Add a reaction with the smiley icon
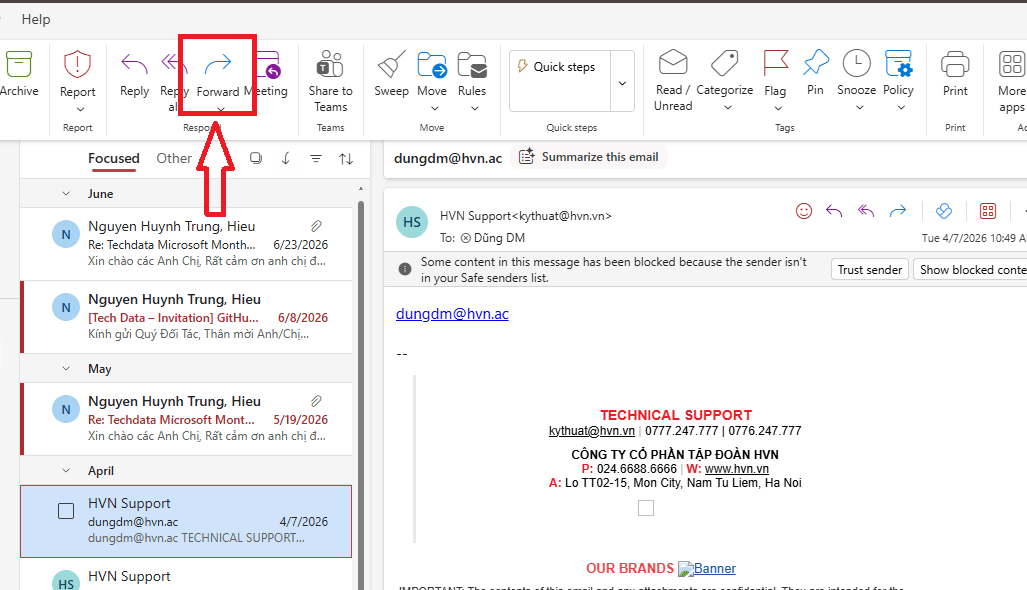 tap(804, 211)
